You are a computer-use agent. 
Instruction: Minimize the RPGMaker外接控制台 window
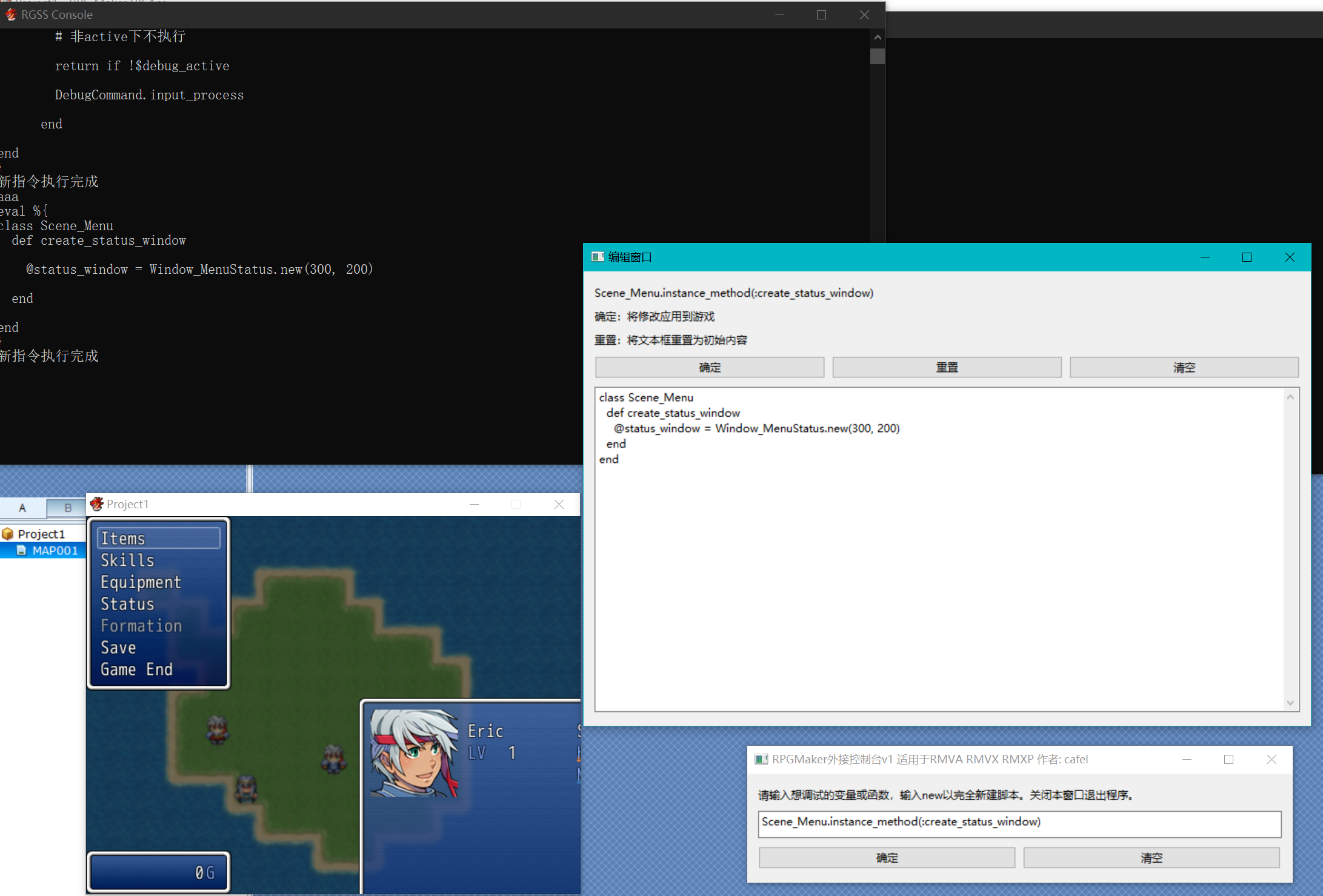click(1187, 759)
